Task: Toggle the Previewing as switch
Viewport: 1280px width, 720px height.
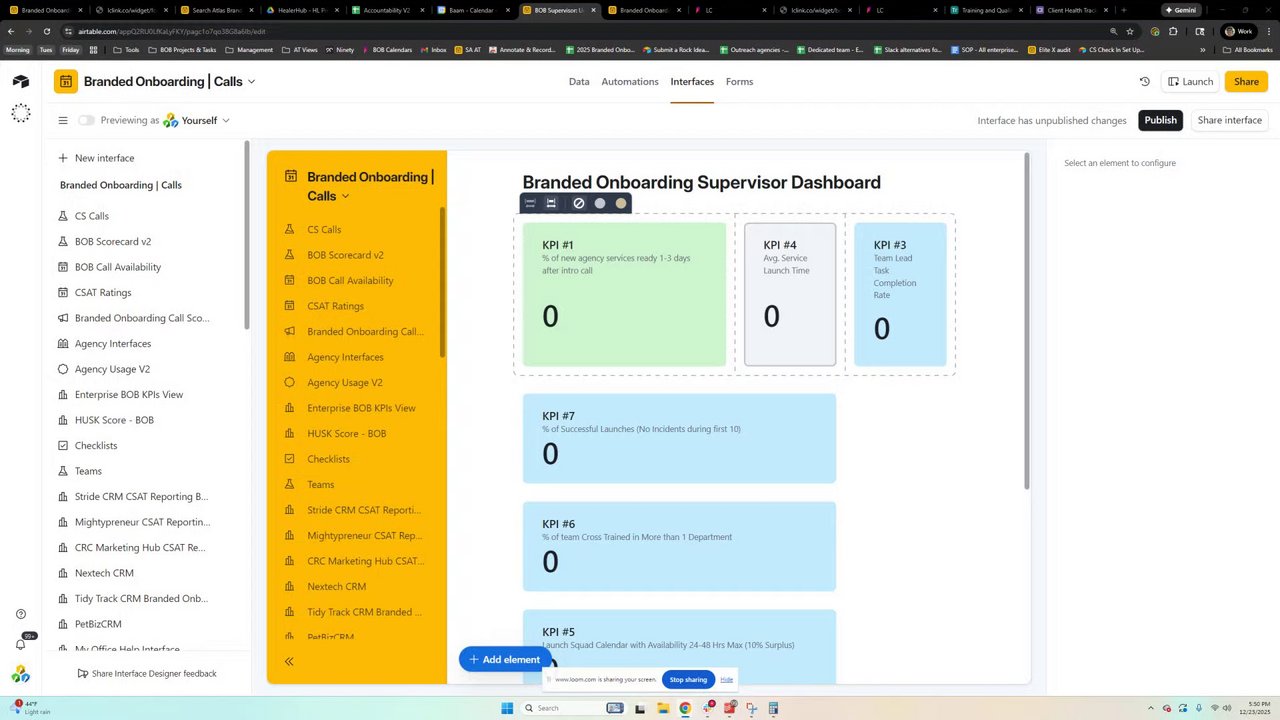Action: tap(87, 120)
